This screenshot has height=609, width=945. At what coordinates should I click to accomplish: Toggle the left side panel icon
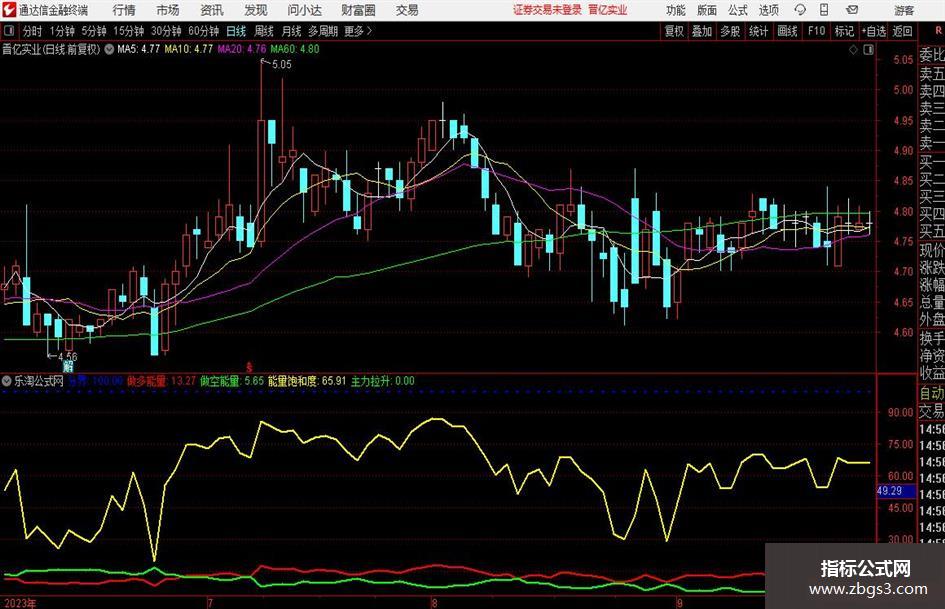pyautogui.click(x=9, y=31)
